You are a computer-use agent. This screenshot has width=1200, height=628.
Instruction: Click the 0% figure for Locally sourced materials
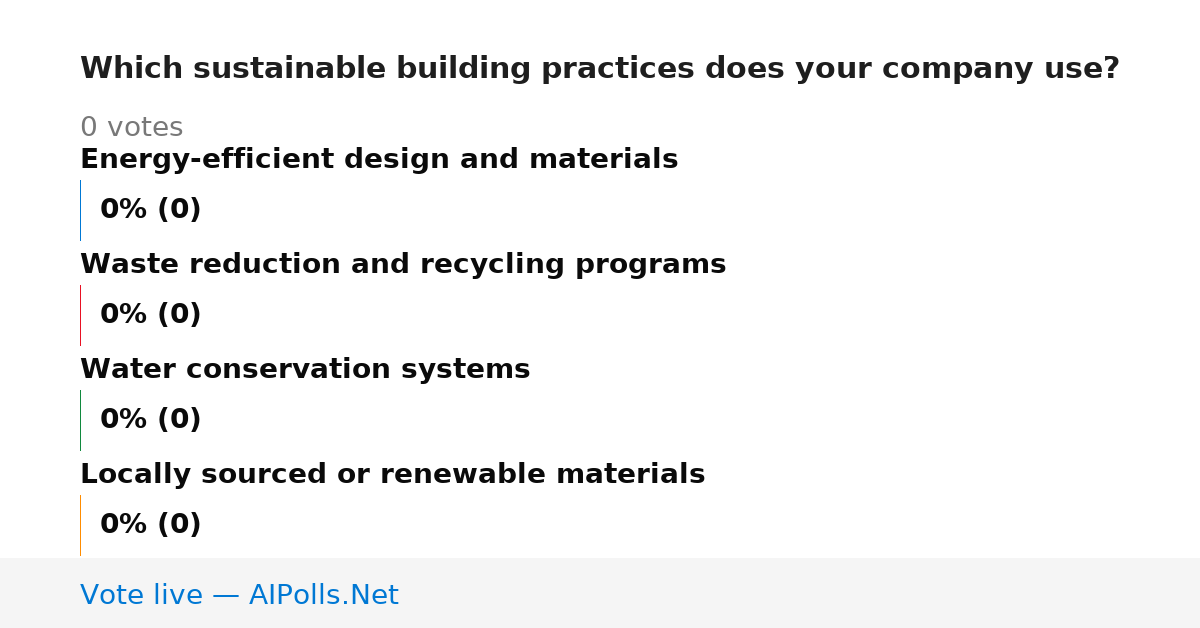click(x=124, y=525)
